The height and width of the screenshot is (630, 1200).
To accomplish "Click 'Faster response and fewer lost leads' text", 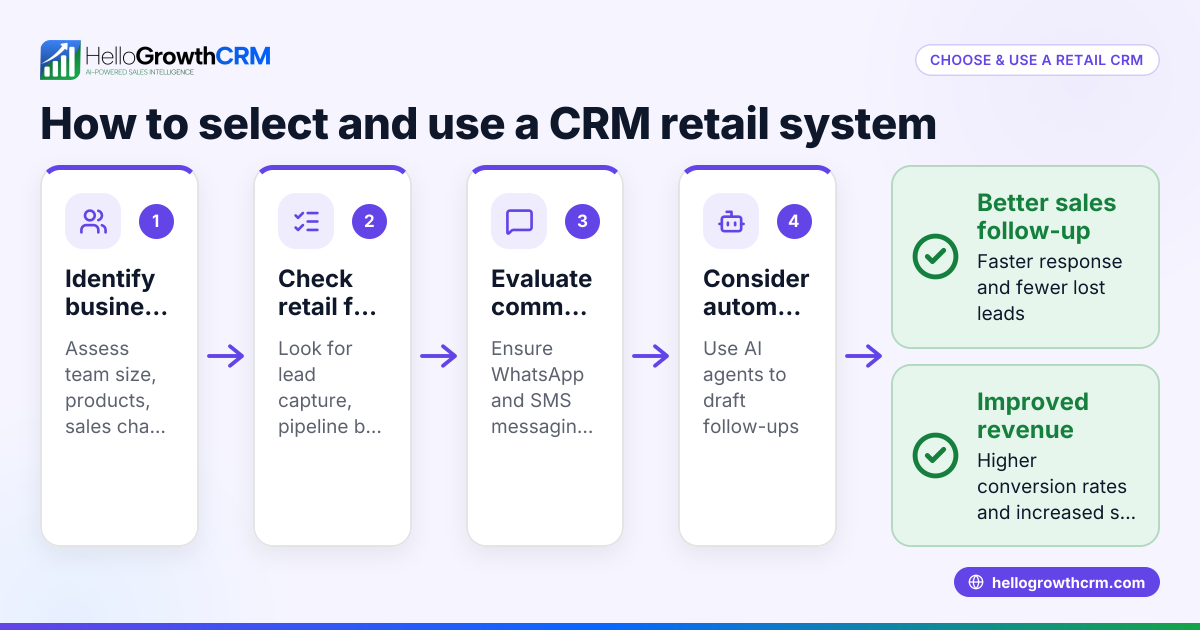I will [1049, 288].
